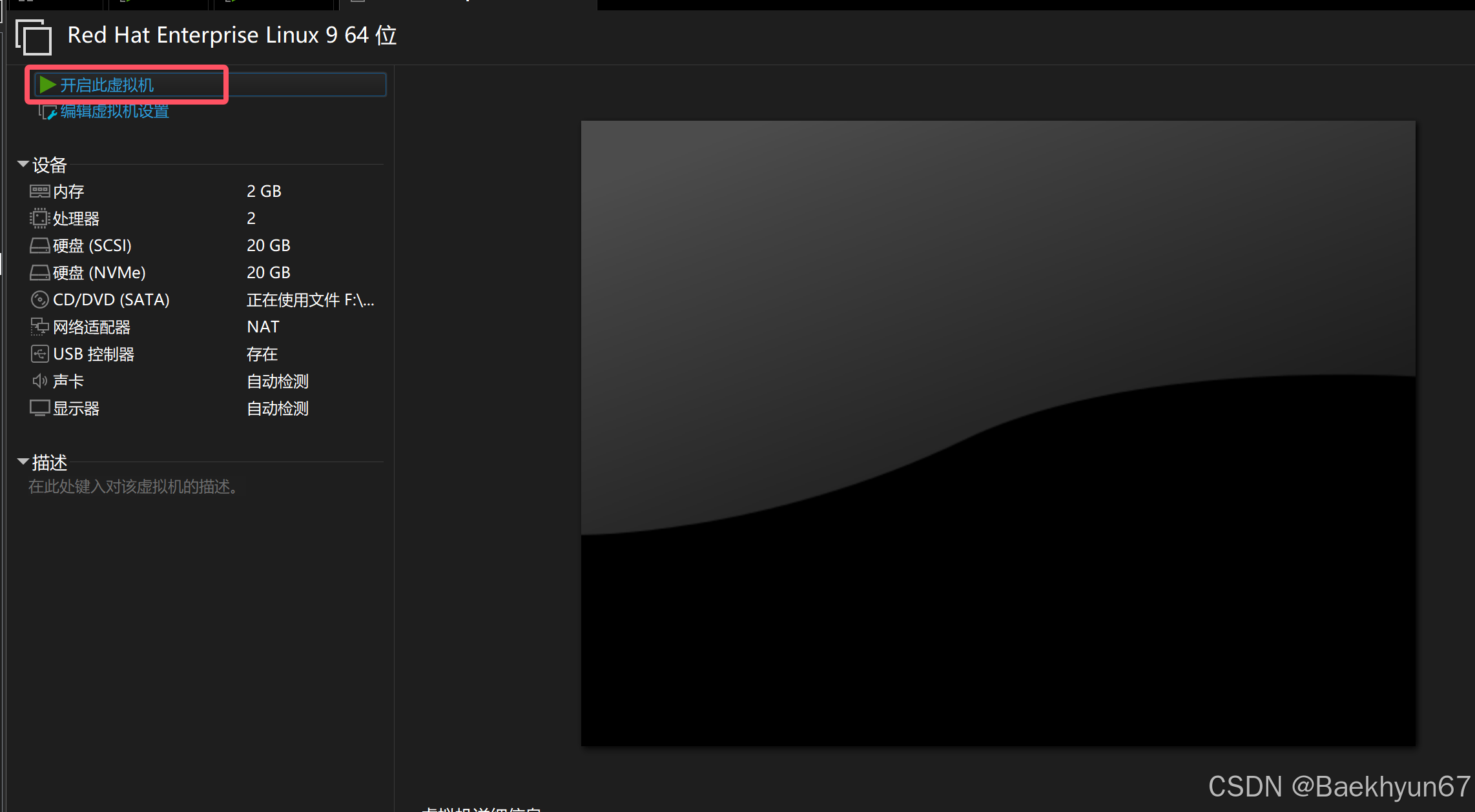This screenshot has width=1475, height=812.
Task: Click the green play power-on icon
Action: 47,85
